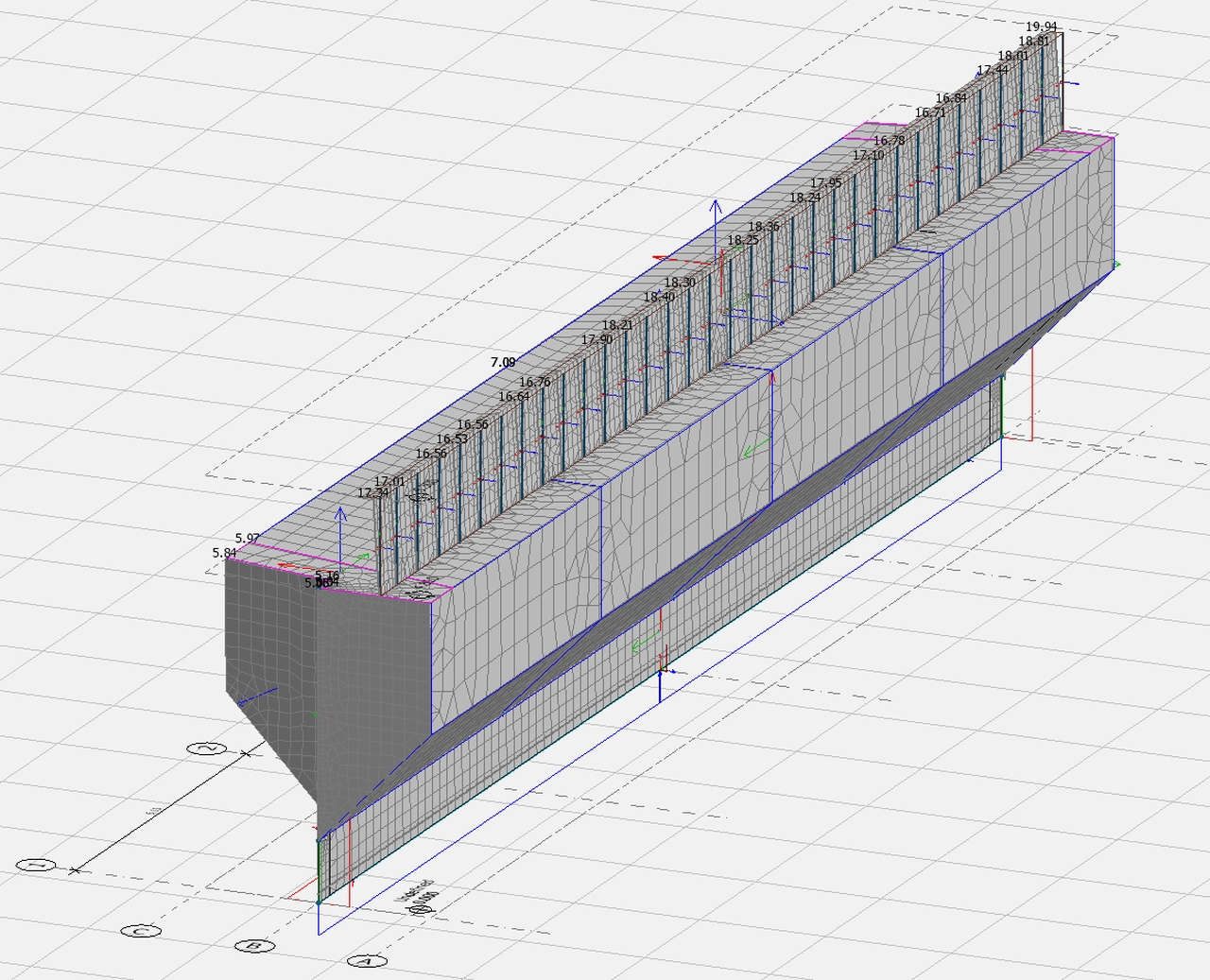The image size is (1210, 980).
Task: Click grid axis bubble 2
Action: pyautogui.click(x=207, y=748)
